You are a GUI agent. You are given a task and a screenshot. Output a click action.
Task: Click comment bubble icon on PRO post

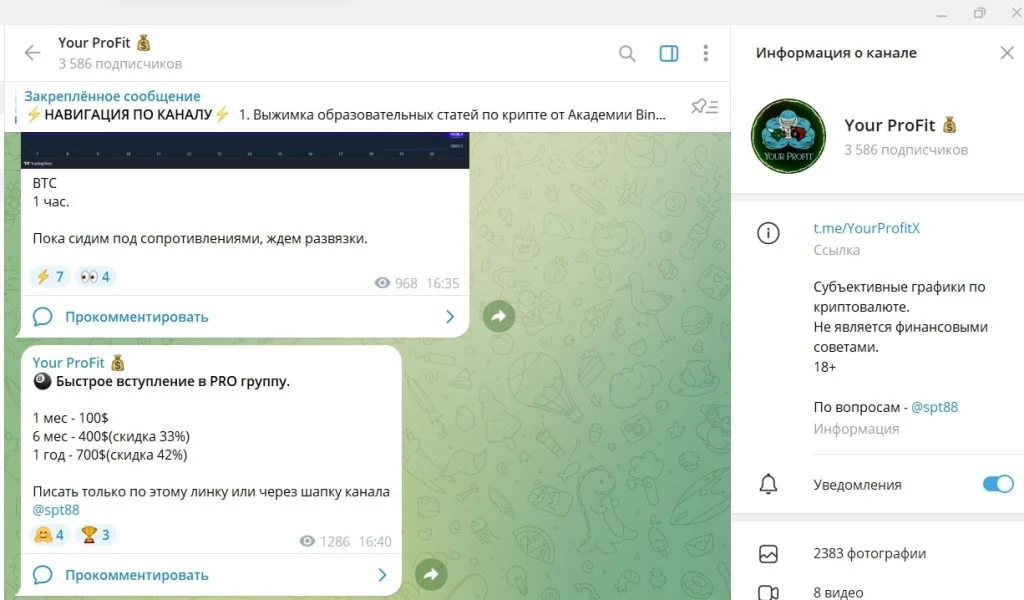tap(42, 575)
